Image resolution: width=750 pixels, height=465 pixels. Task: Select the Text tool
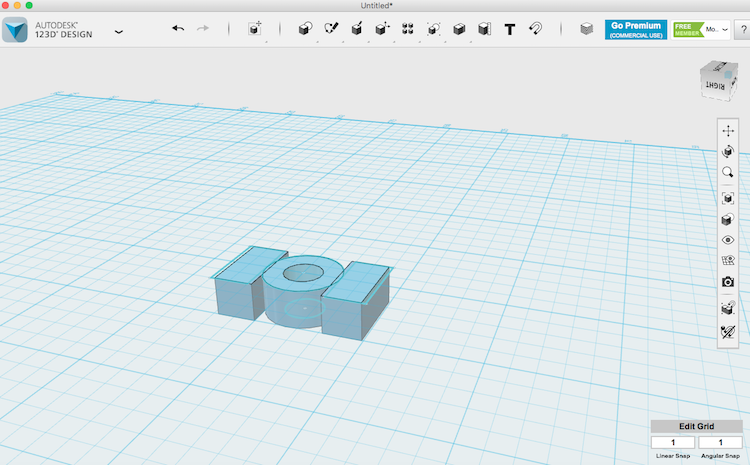tap(510, 30)
